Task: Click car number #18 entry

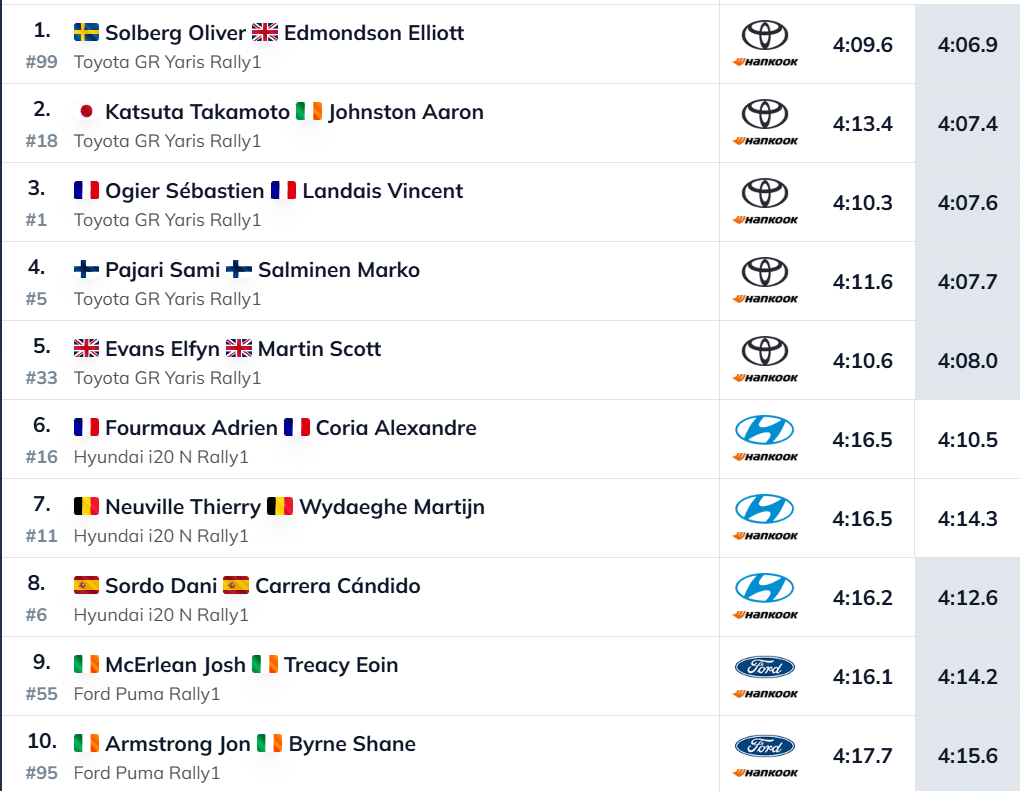Action: click(42, 140)
